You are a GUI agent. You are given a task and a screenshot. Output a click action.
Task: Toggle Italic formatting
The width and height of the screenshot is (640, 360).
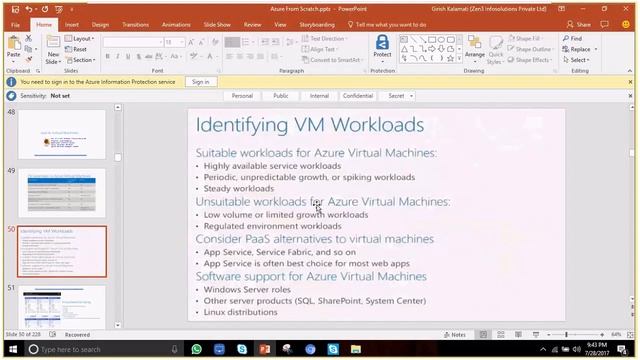click(x=118, y=56)
